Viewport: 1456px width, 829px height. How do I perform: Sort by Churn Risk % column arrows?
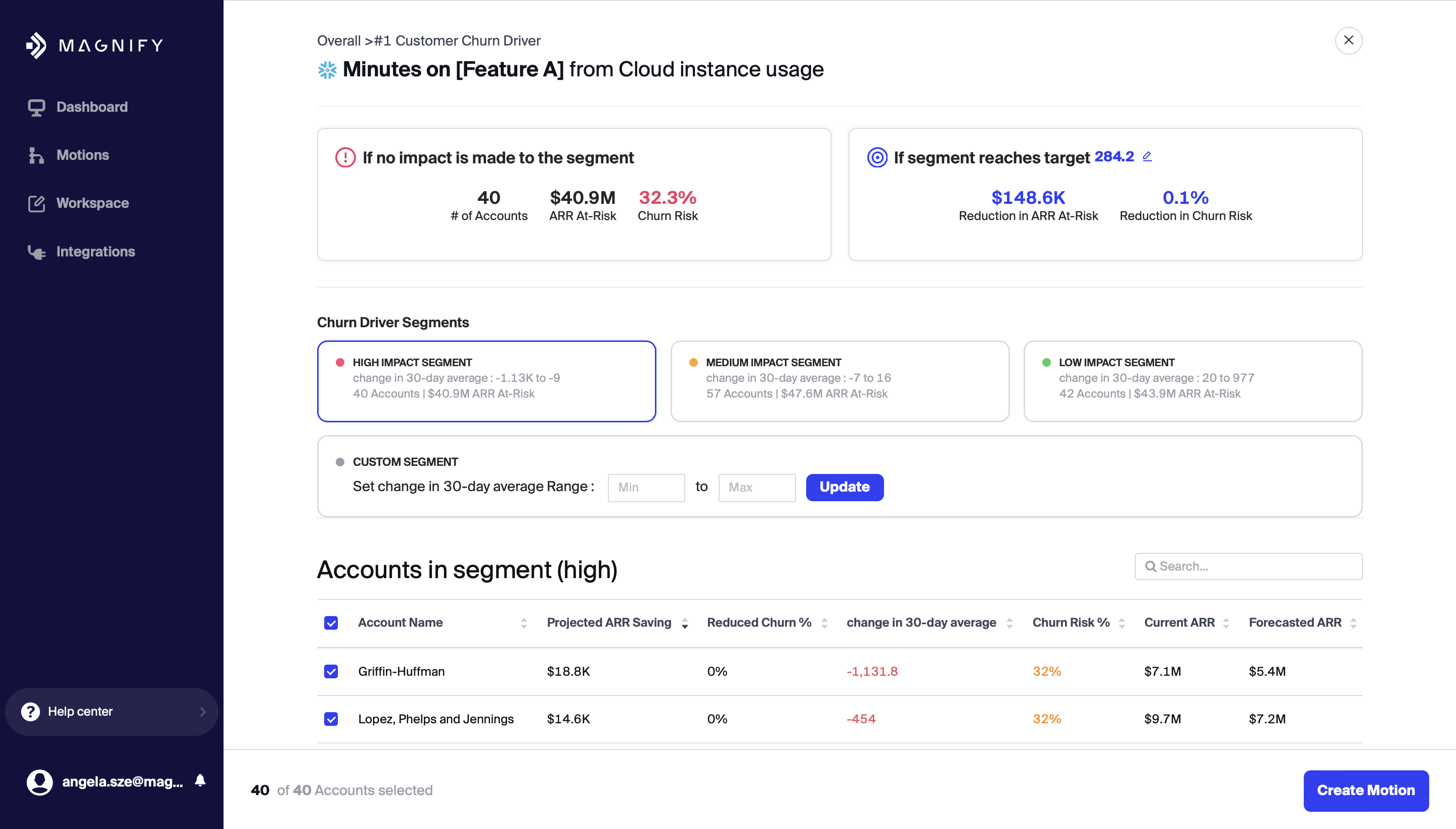[1121, 624]
